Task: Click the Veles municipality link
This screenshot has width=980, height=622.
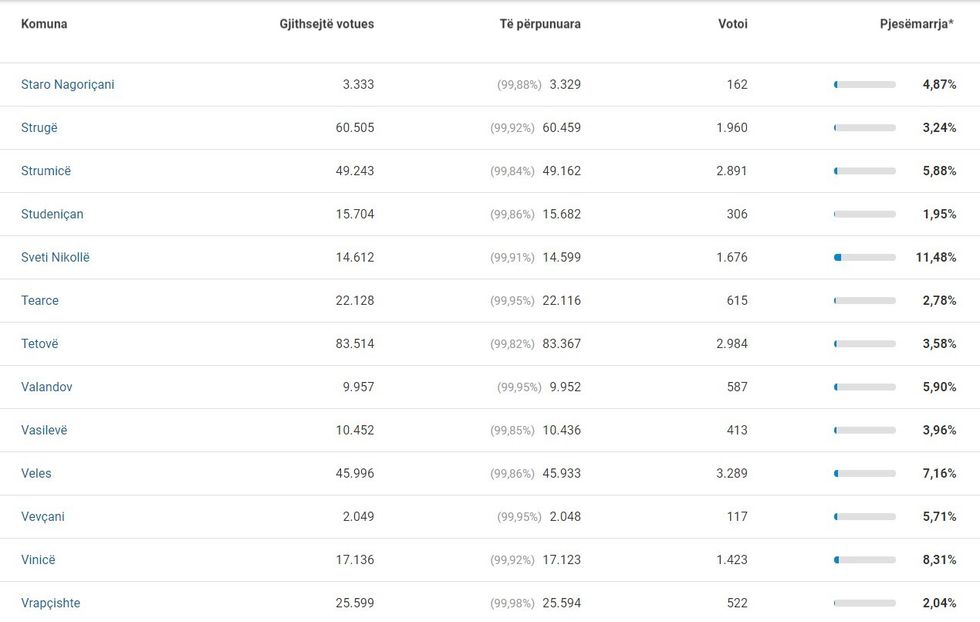Action: [36, 473]
